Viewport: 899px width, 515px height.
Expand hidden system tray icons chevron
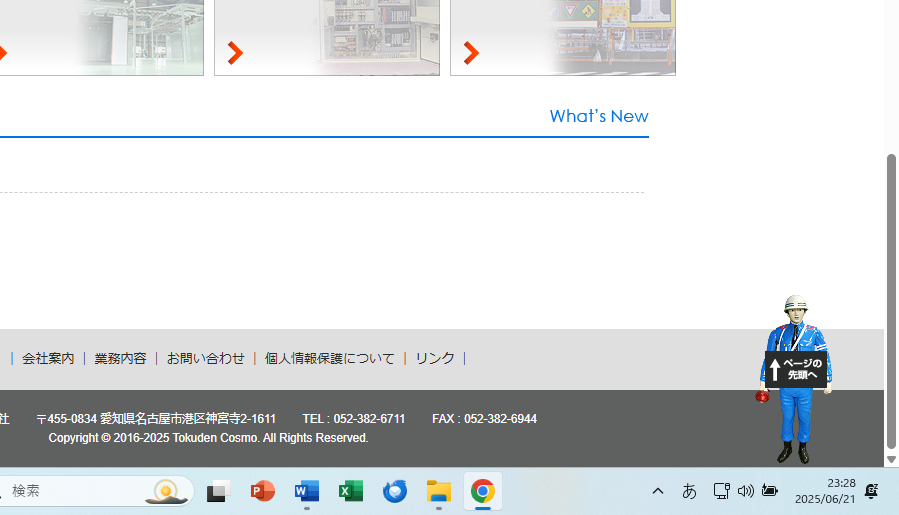tap(658, 491)
